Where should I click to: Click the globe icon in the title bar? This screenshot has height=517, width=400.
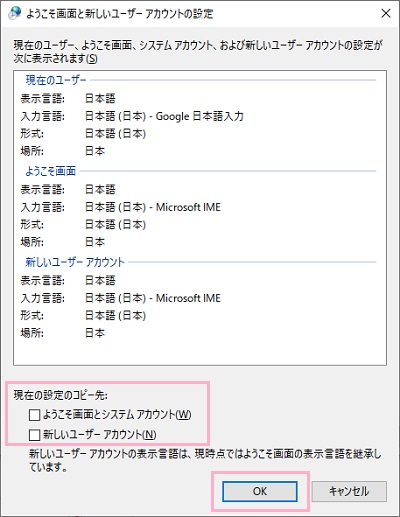click(x=15, y=13)
